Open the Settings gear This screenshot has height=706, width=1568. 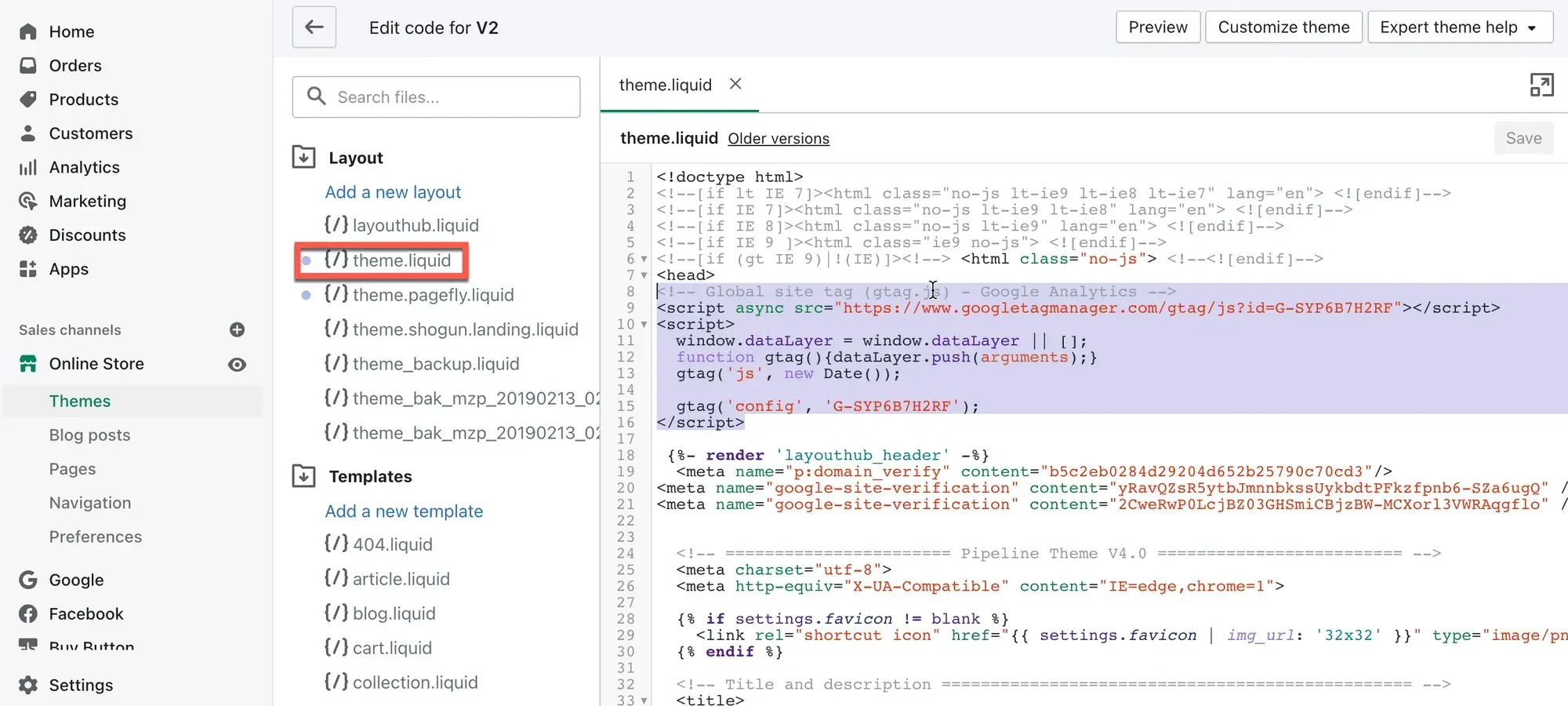[x=28, y=685]
